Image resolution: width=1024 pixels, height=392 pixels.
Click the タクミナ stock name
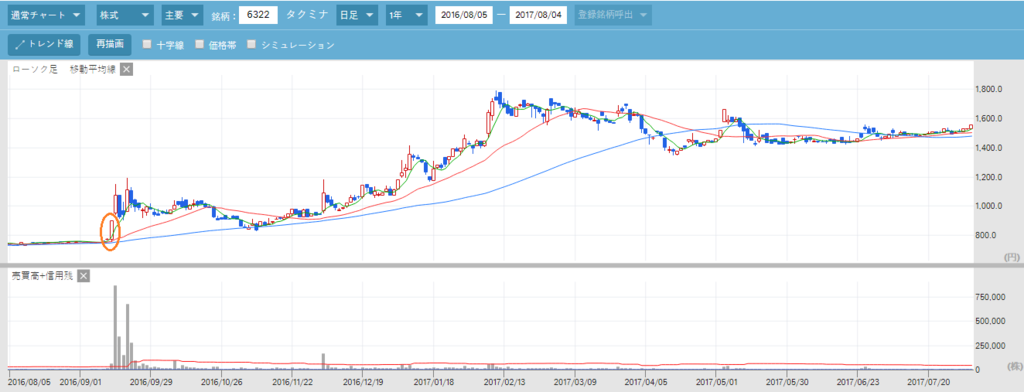[306, 14]
